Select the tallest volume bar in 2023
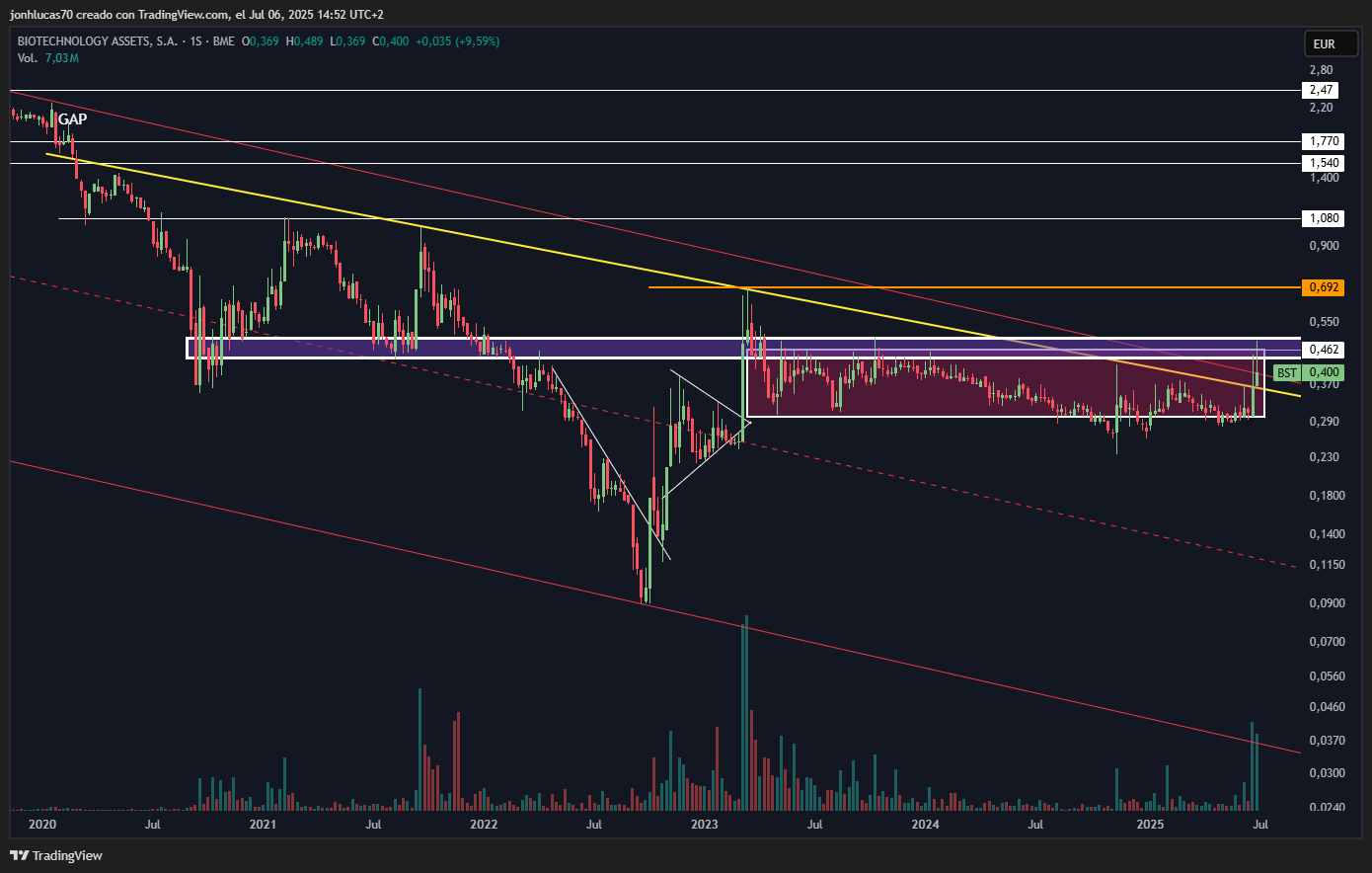 click(x=745, y=713)
